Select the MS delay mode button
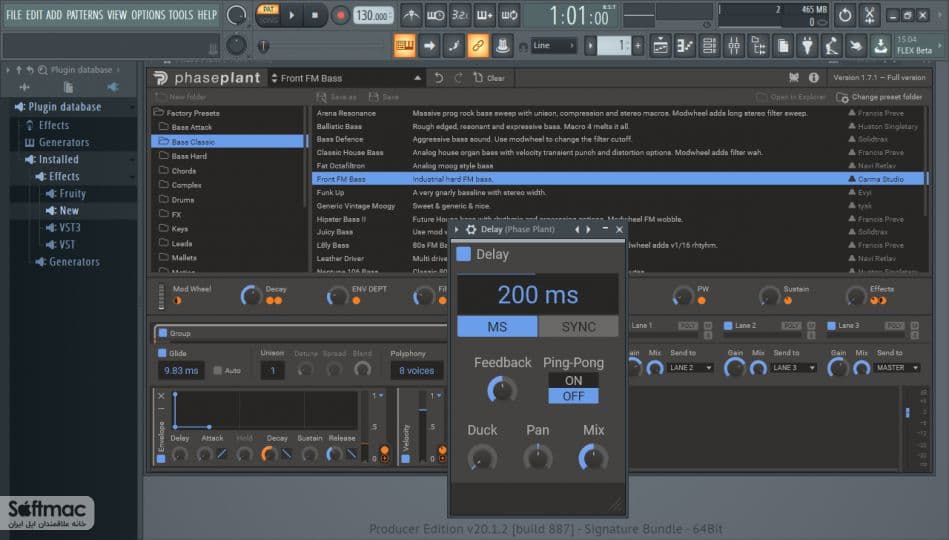The image size is (949, 540). (497, 327)
